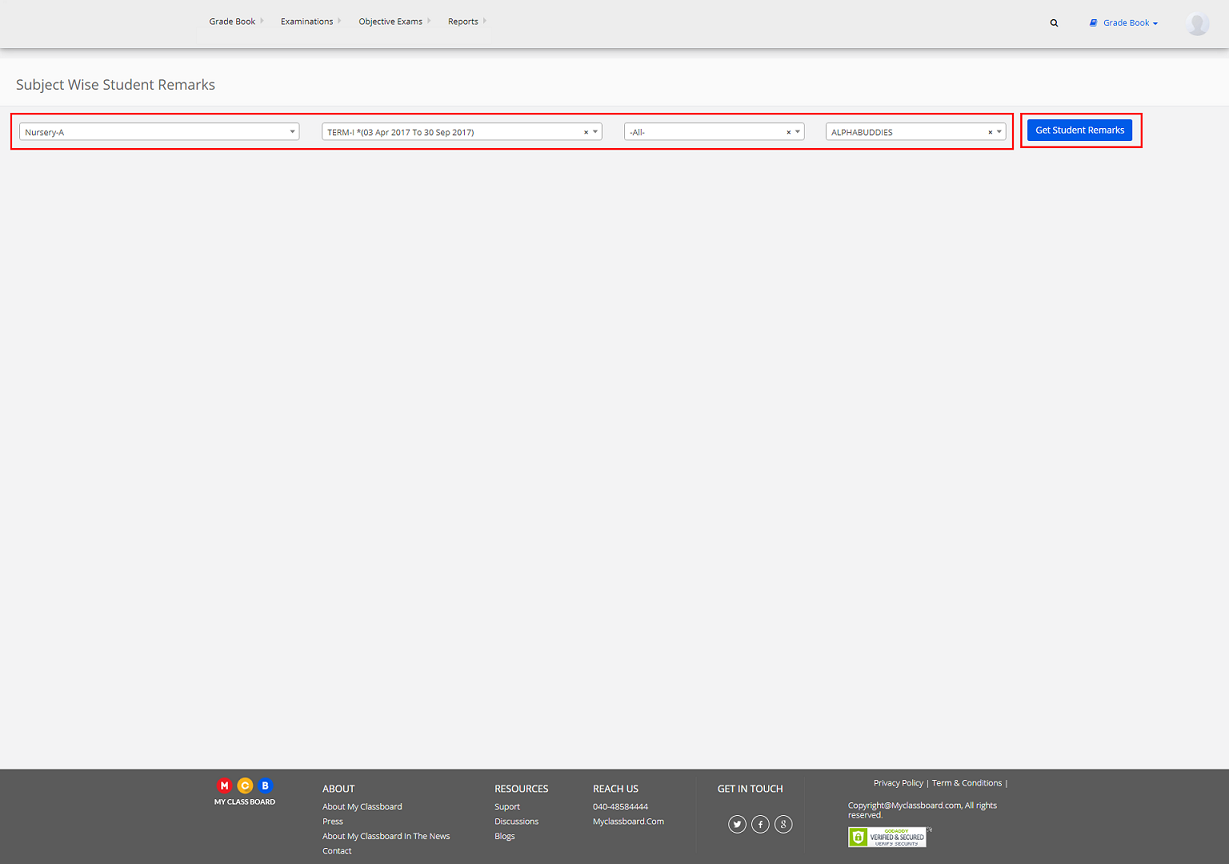The height and width of the screenshot is (864, 1229).
Task: Open the -All- dropdown
Action: coord(714,132)
